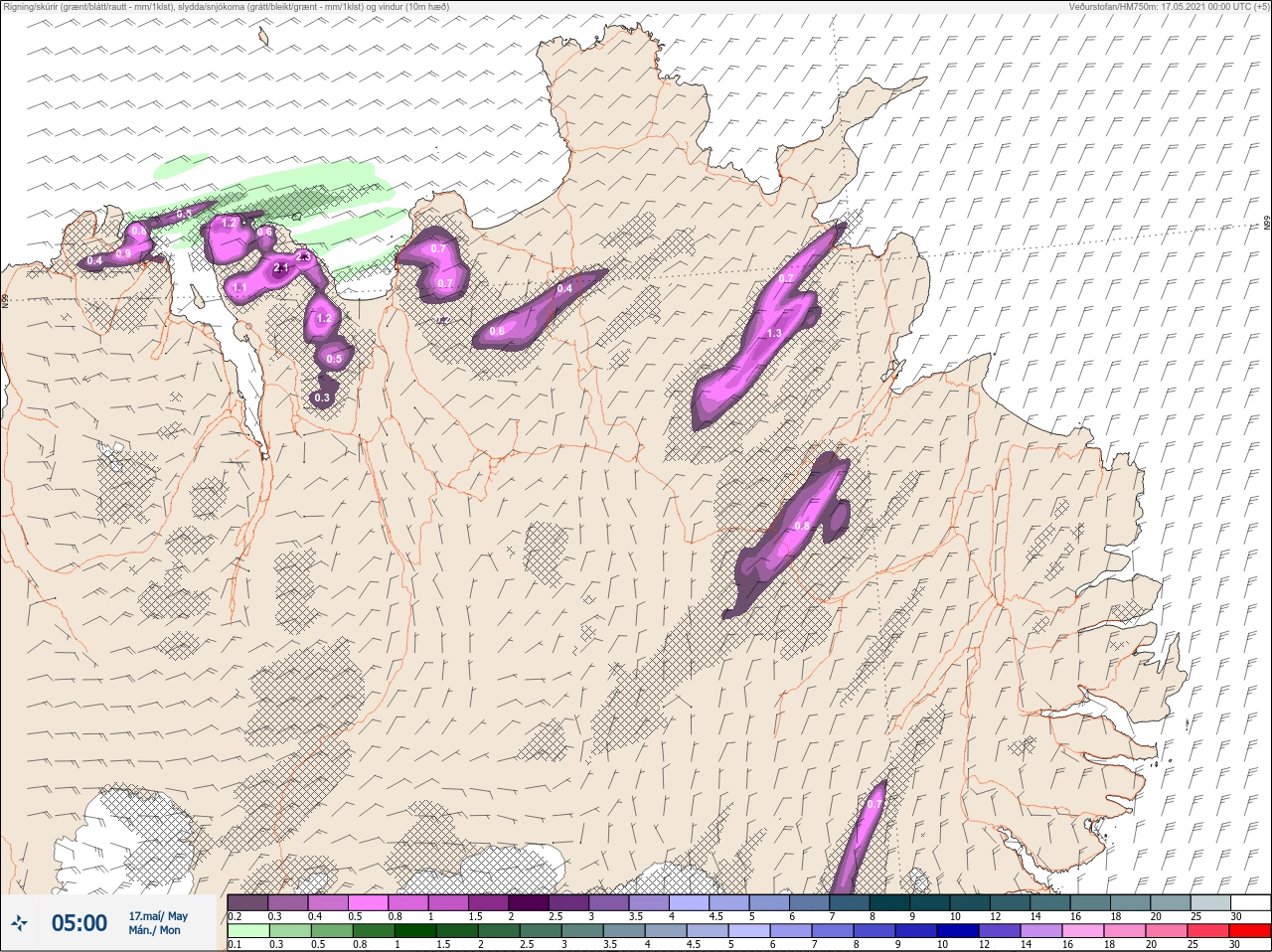Viewport: 1272px width, 952px height.
Task: Click the '17.maí/ May' date label
Action: (158, 916)
